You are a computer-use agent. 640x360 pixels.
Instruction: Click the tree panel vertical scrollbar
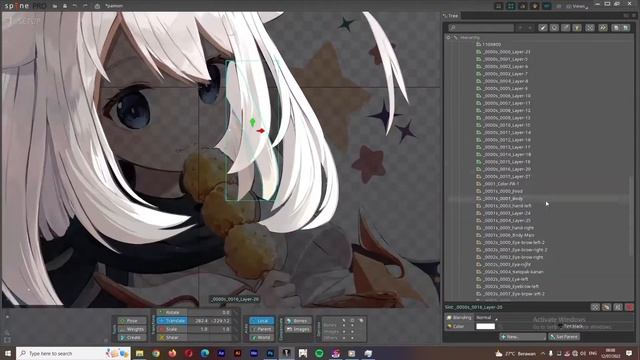tap(631, 216)
